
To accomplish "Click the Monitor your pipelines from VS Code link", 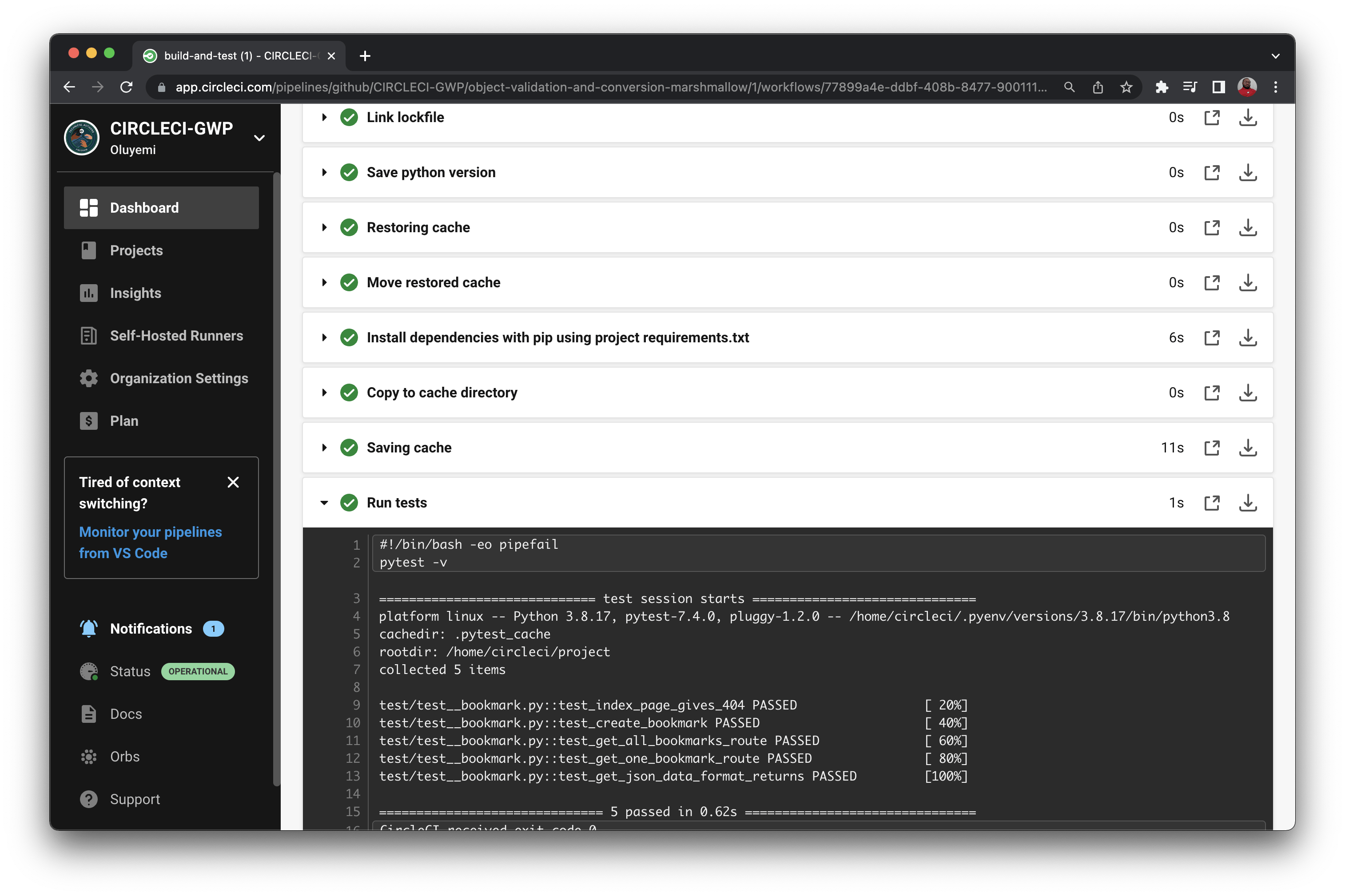I will pyautogui.click(x=150, y=542).
